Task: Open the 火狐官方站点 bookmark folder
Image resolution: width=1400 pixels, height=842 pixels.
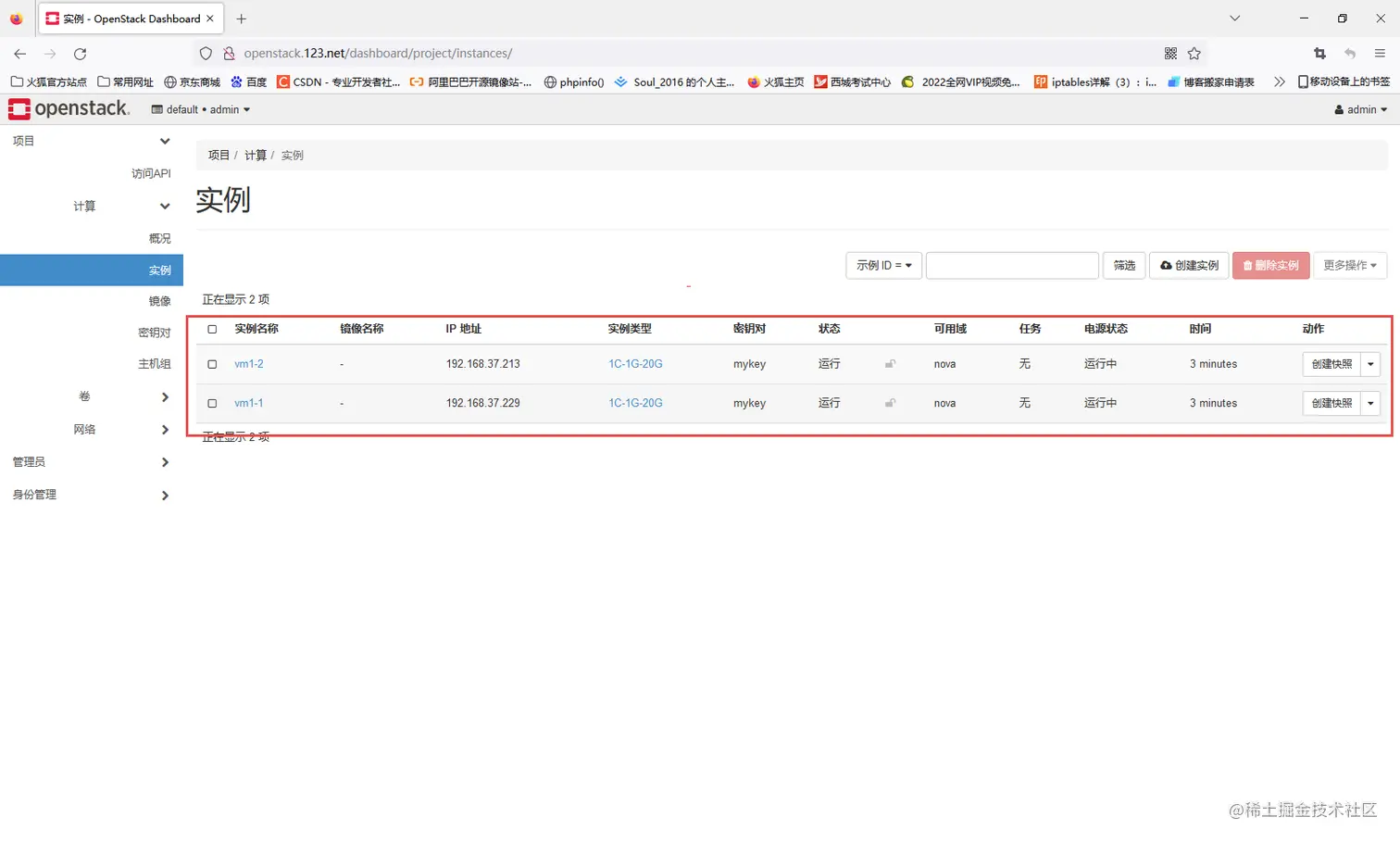Action: pos(49,82)
